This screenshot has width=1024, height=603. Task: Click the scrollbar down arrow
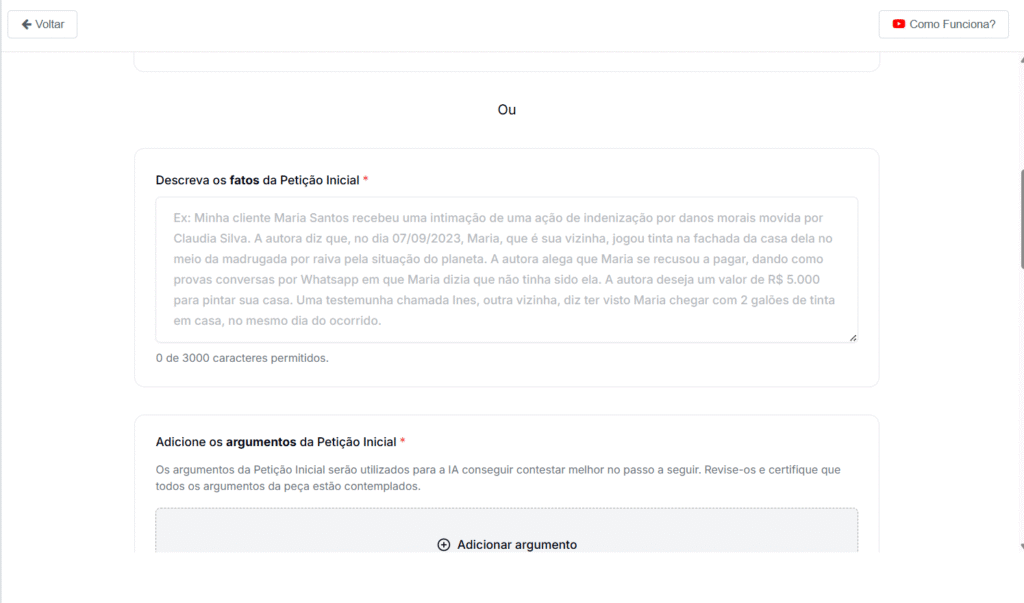[1019, 546]
